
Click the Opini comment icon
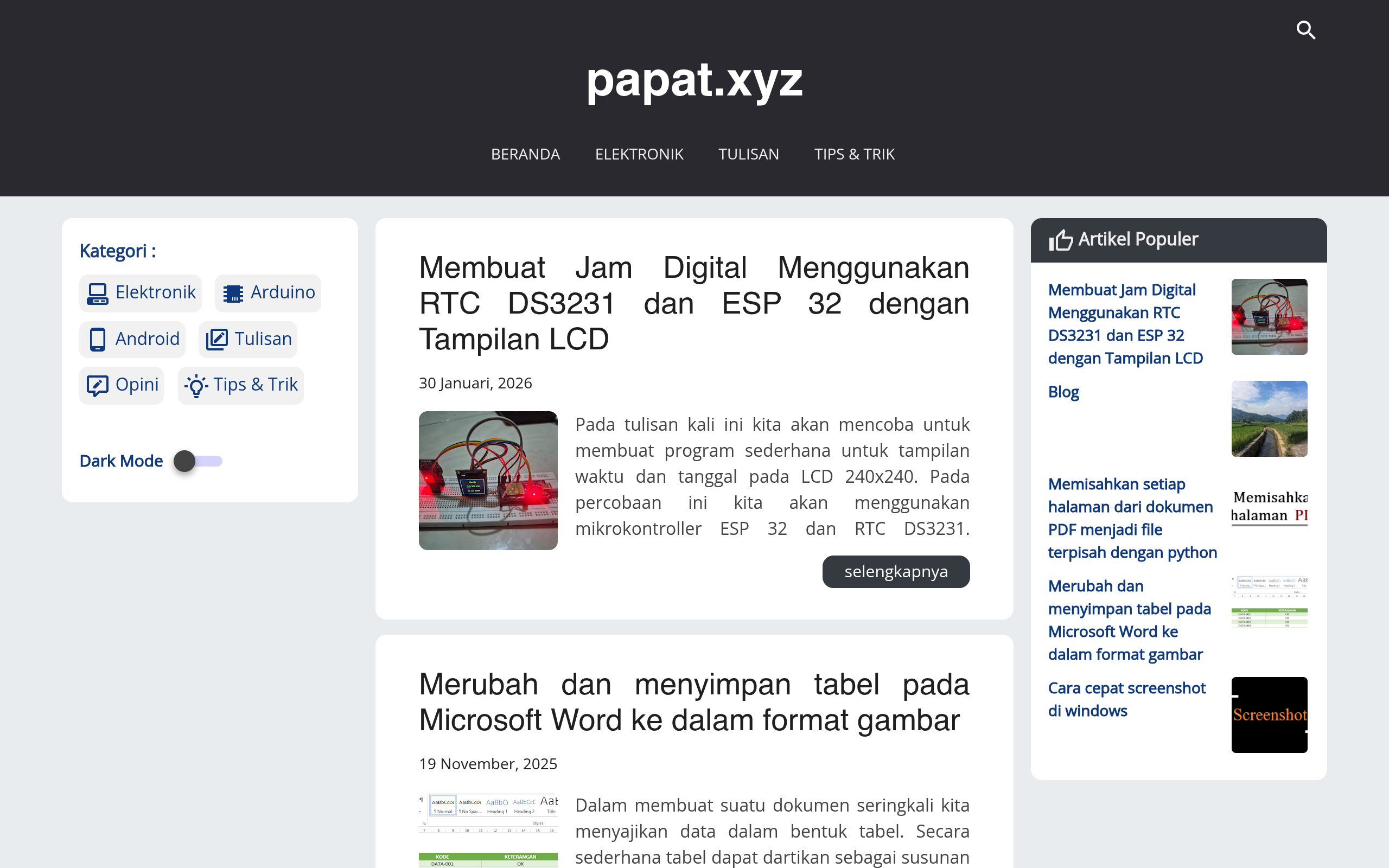tap(97, 386)
